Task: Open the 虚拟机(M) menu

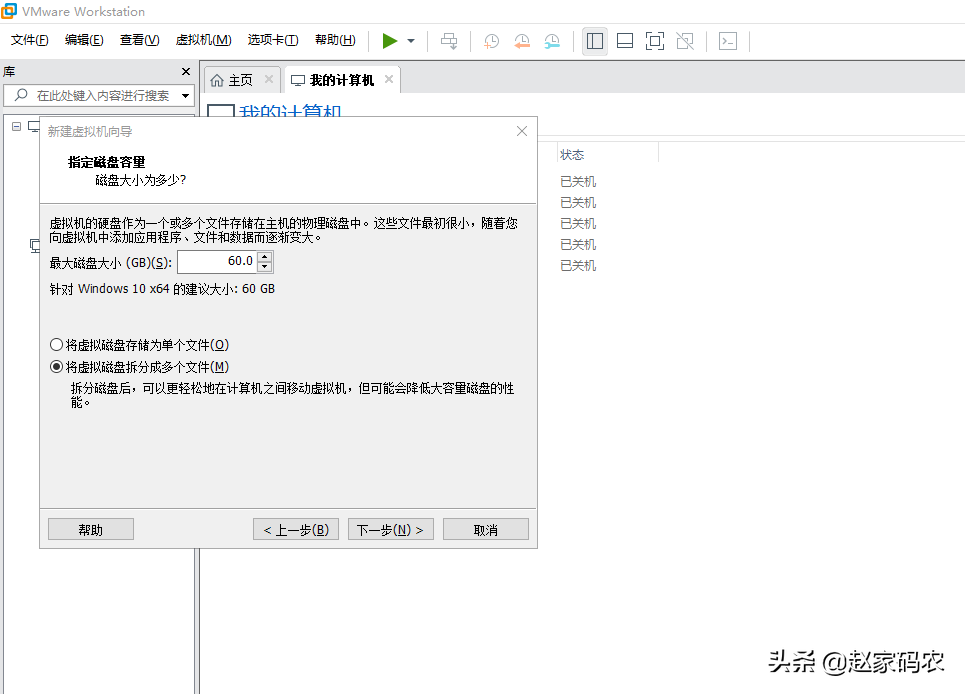Action: [x=204, y=40]
